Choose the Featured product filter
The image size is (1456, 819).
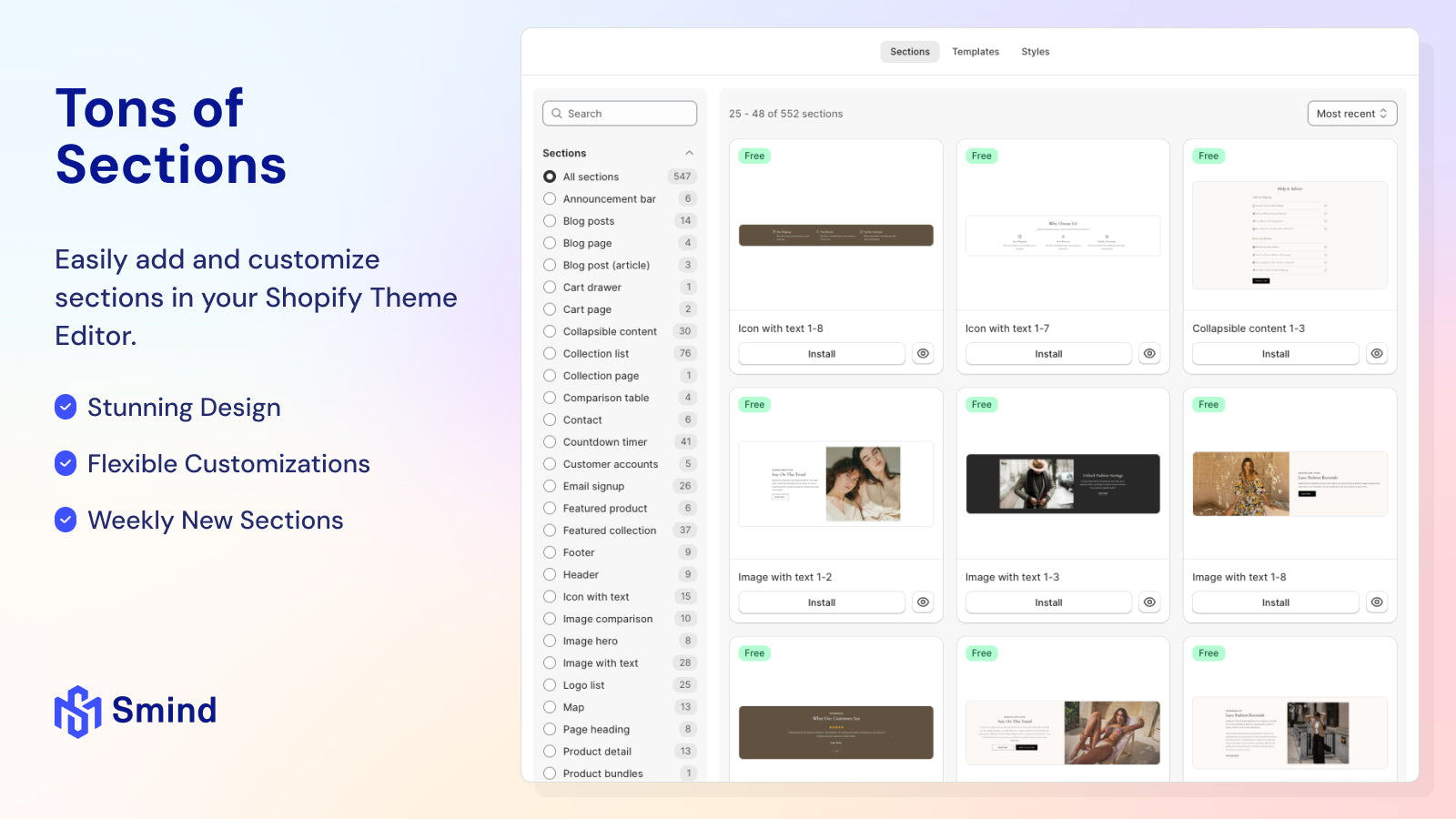(x=550, y=509)
